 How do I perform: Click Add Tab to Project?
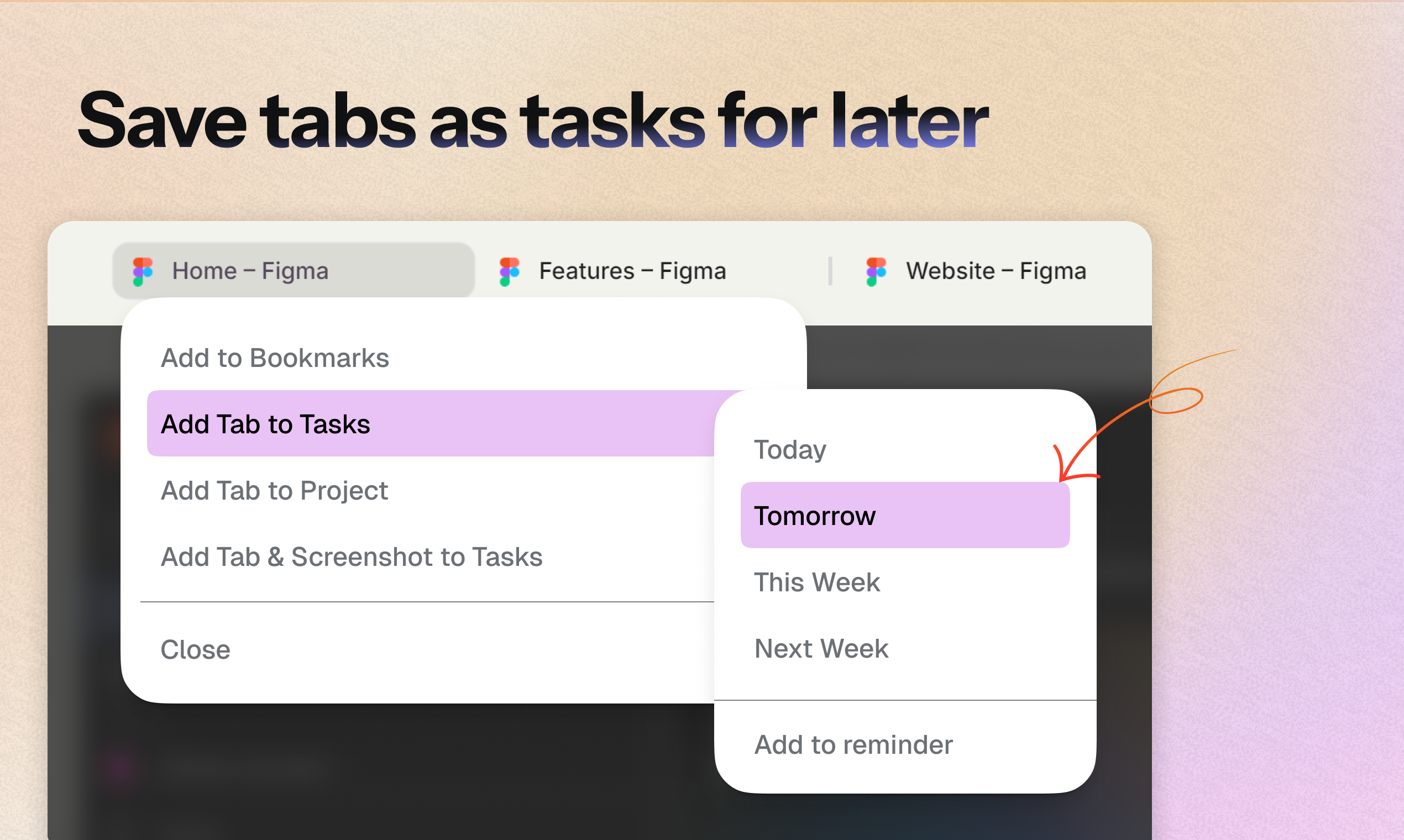275,490
